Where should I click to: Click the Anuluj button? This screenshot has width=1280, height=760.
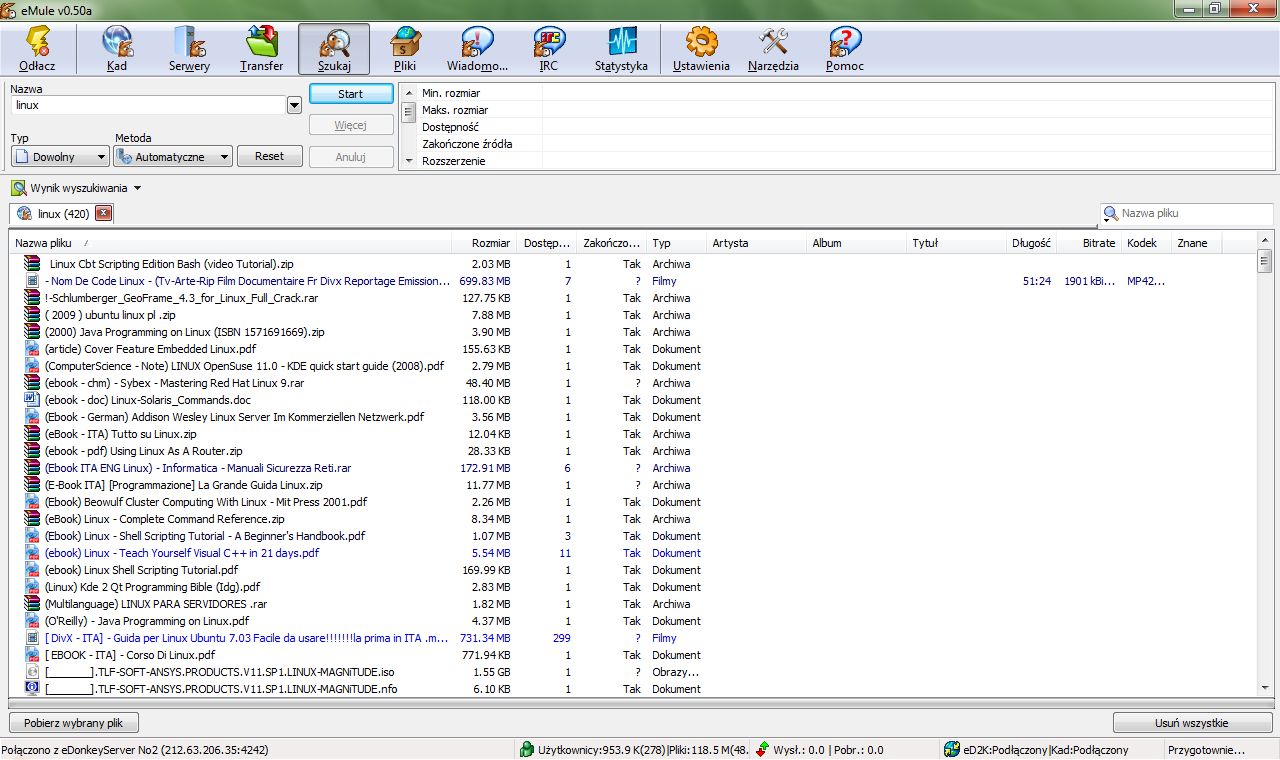tap(351, 157)
